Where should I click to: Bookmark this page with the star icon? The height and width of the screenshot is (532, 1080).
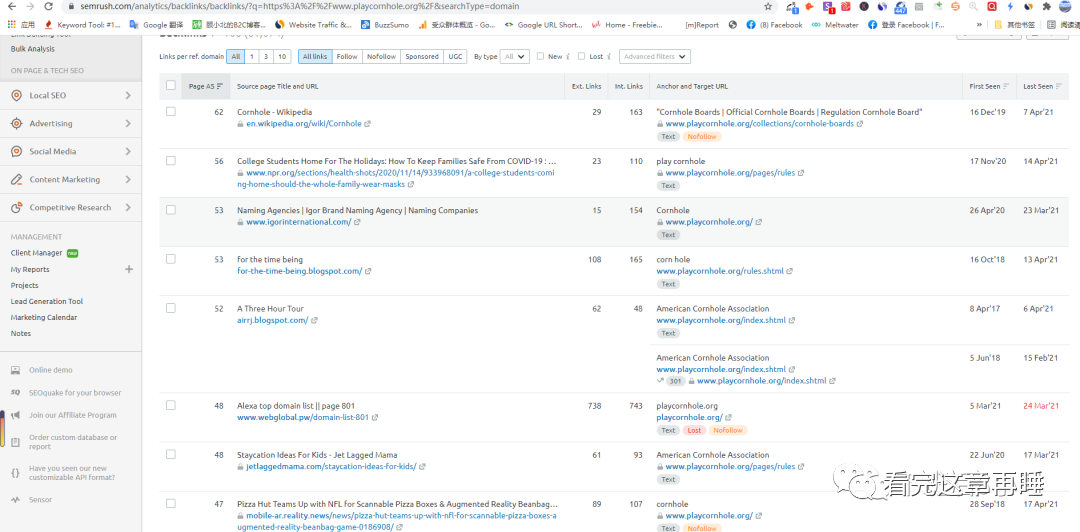click(768, 6)
